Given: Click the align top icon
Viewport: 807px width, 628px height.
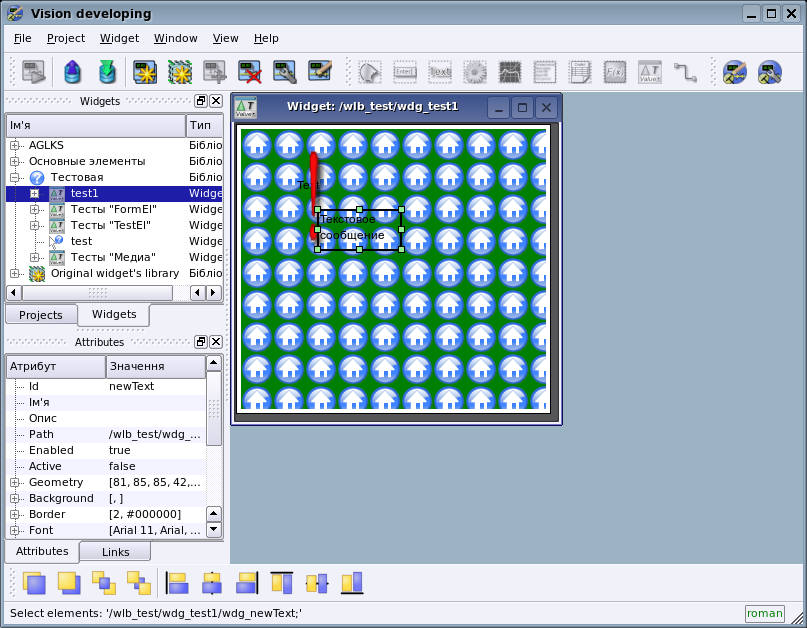Looking at the screenshot, I should click(282, 582).
